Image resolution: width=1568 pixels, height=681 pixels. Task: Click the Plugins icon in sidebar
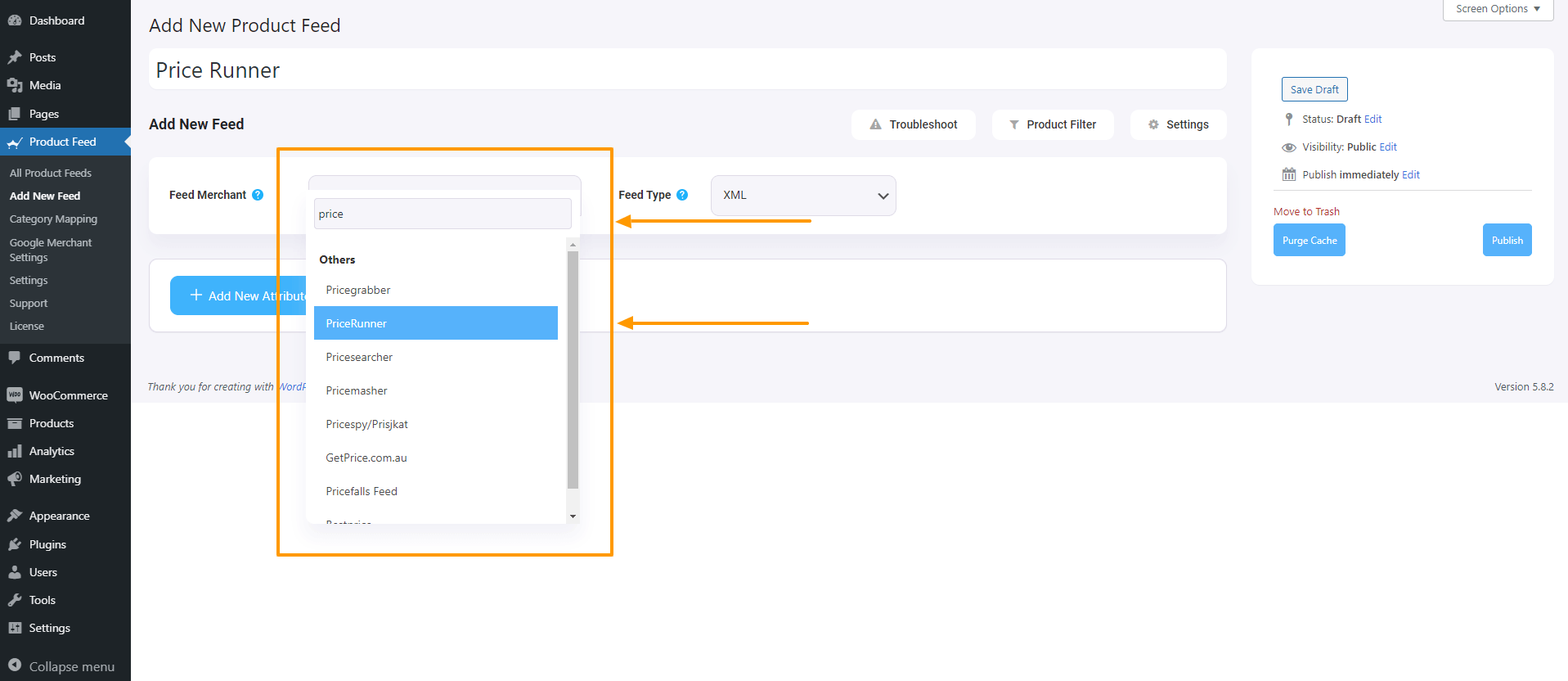point(15,544)
